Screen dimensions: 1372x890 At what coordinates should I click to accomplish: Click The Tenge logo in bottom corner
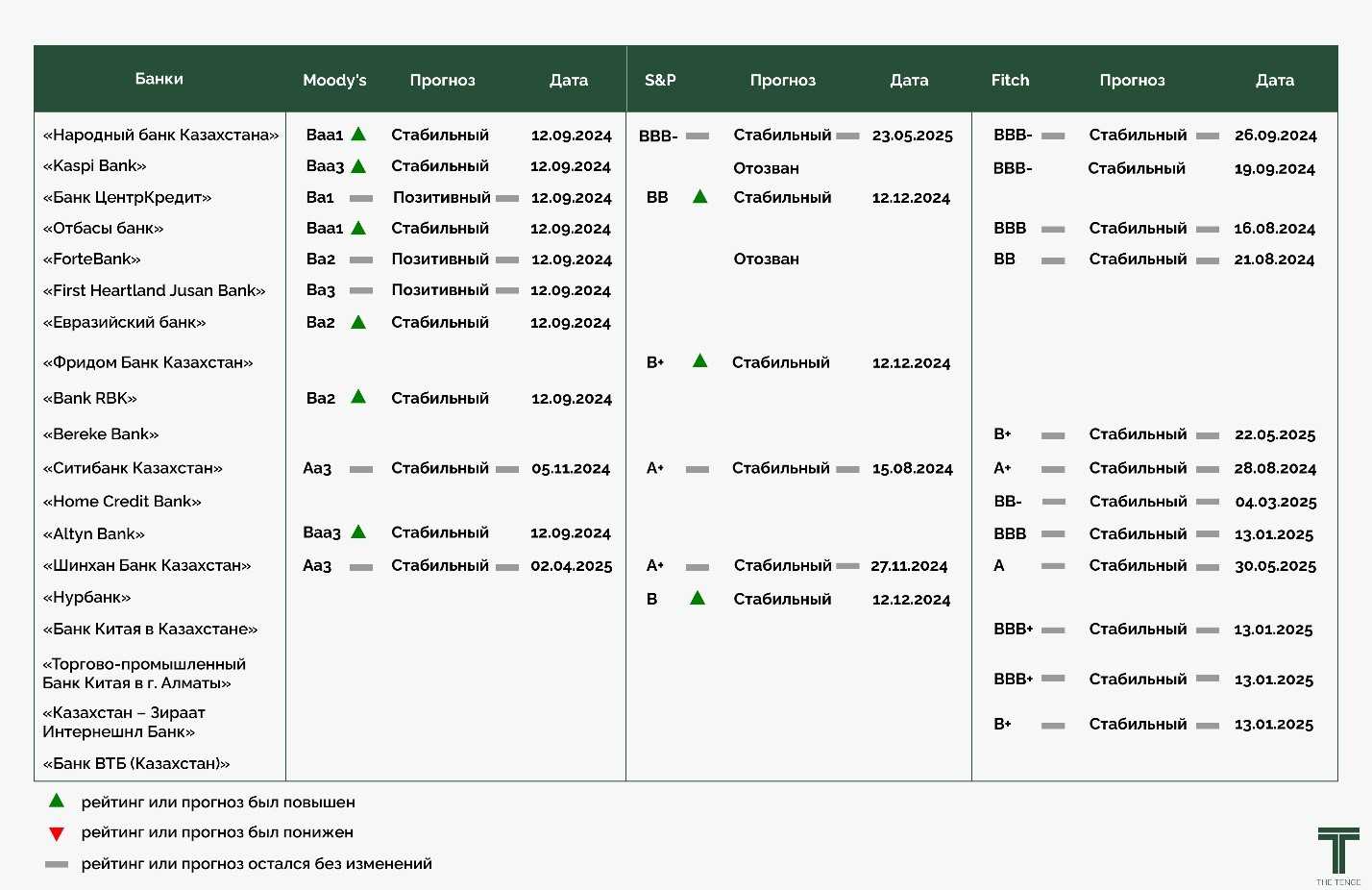pos(1338,855)
